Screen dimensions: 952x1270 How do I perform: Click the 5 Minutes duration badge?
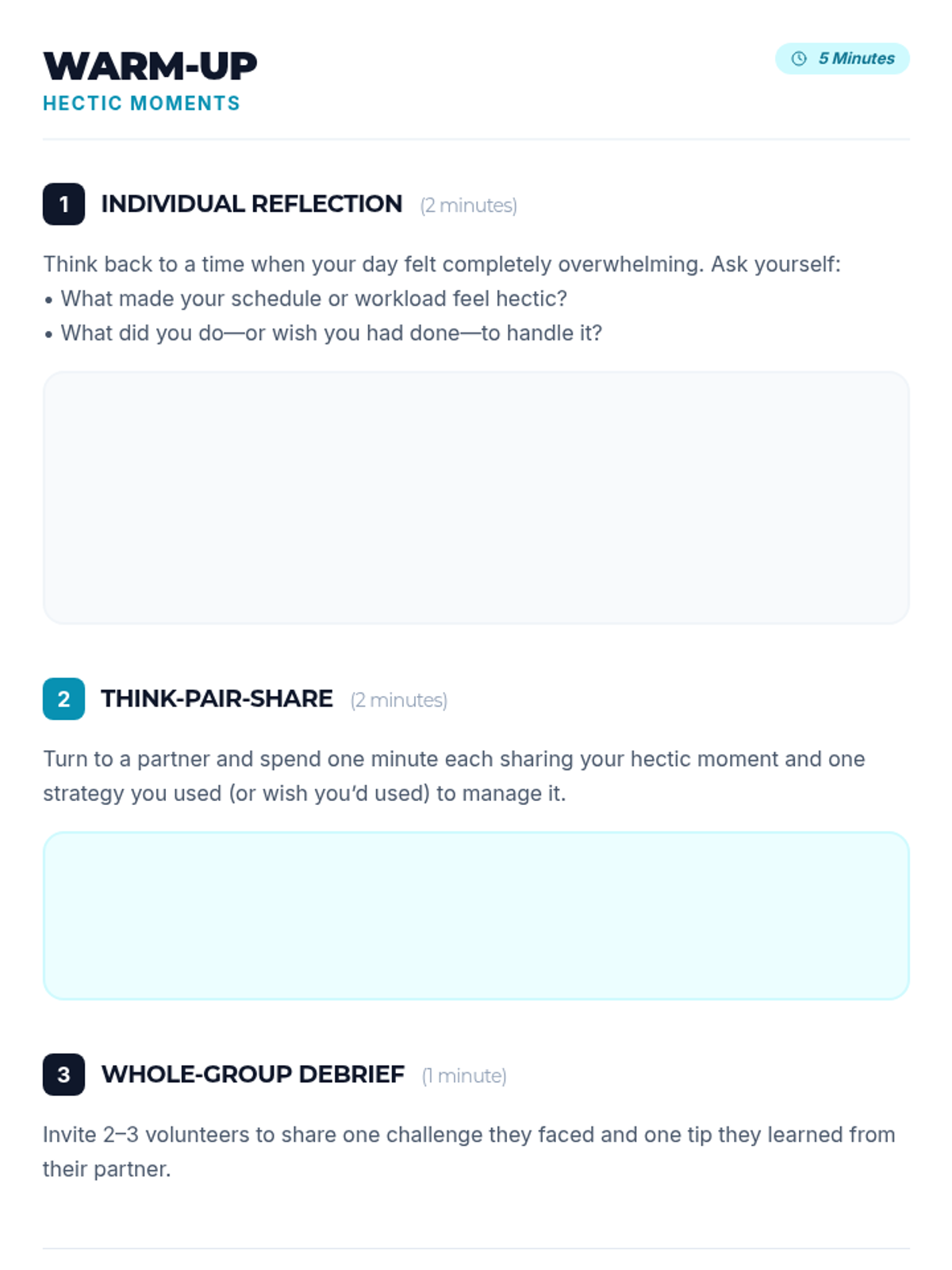[x=842, y=59]
